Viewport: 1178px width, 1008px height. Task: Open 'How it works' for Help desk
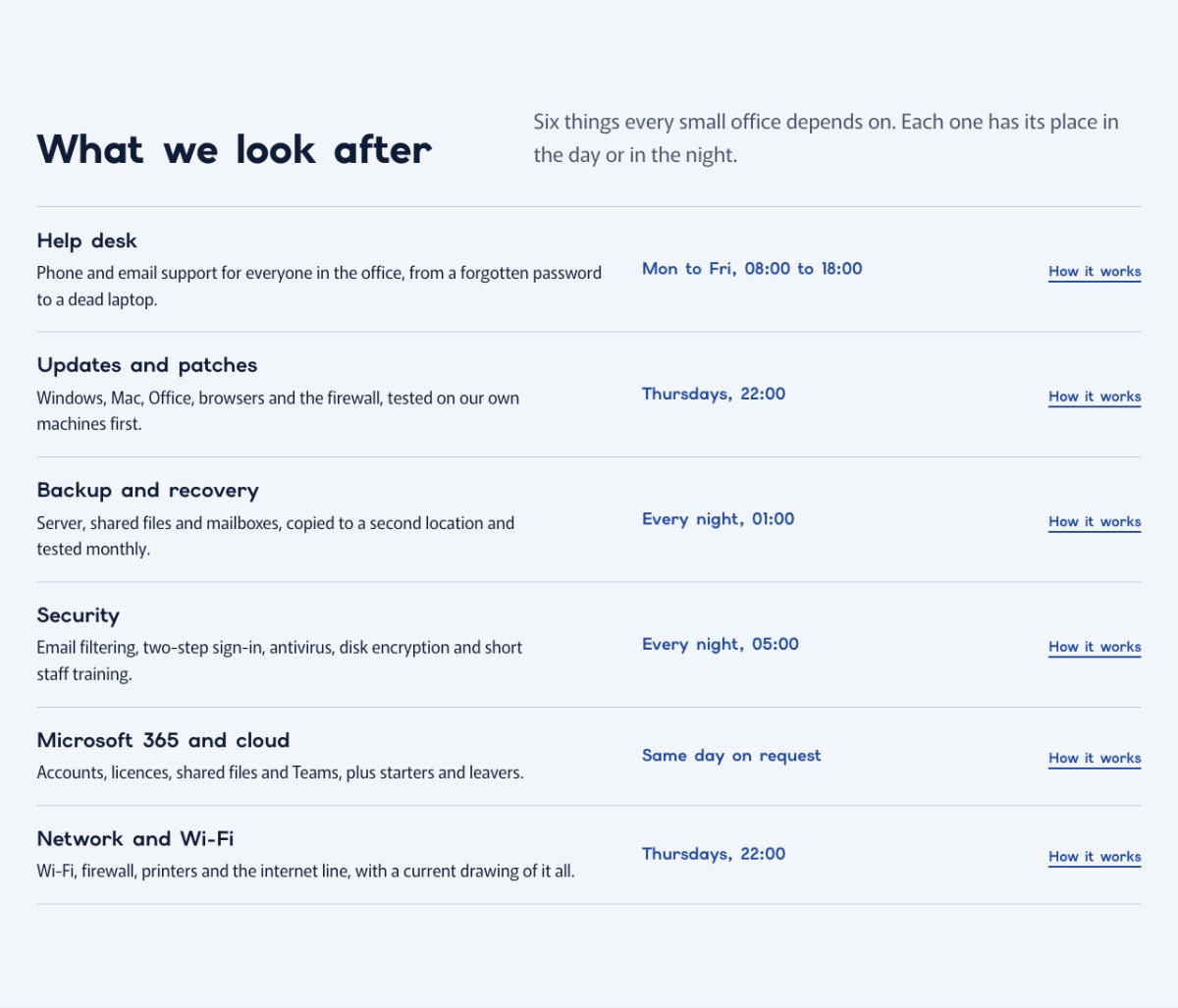[x=1095, y=272]
